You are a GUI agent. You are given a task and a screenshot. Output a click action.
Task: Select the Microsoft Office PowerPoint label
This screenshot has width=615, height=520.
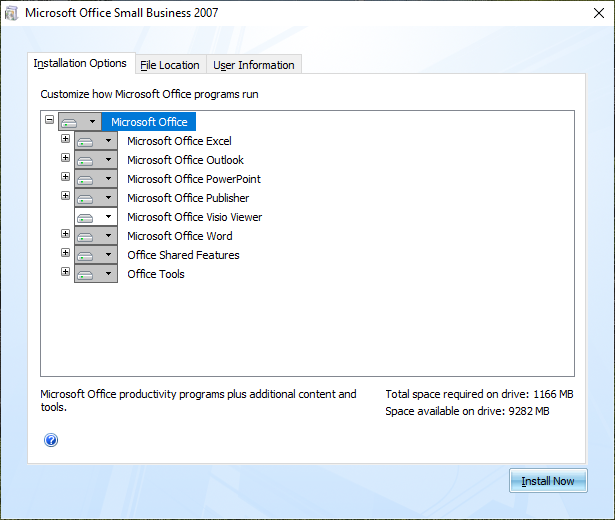click(194, 179)
